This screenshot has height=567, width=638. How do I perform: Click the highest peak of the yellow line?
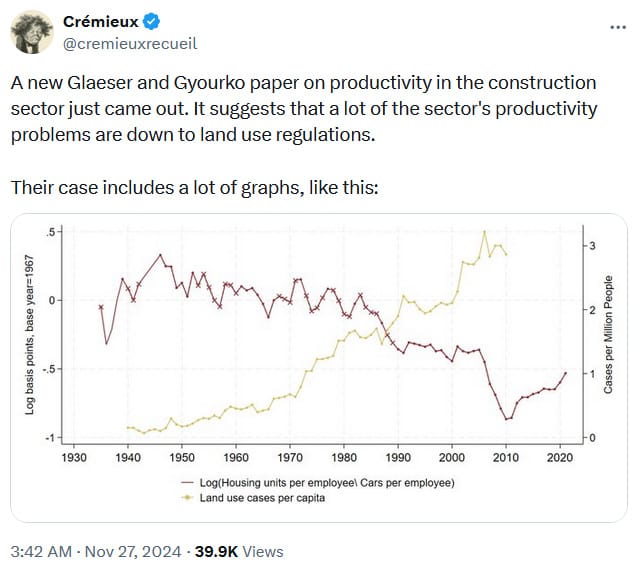tap(485, 232)
